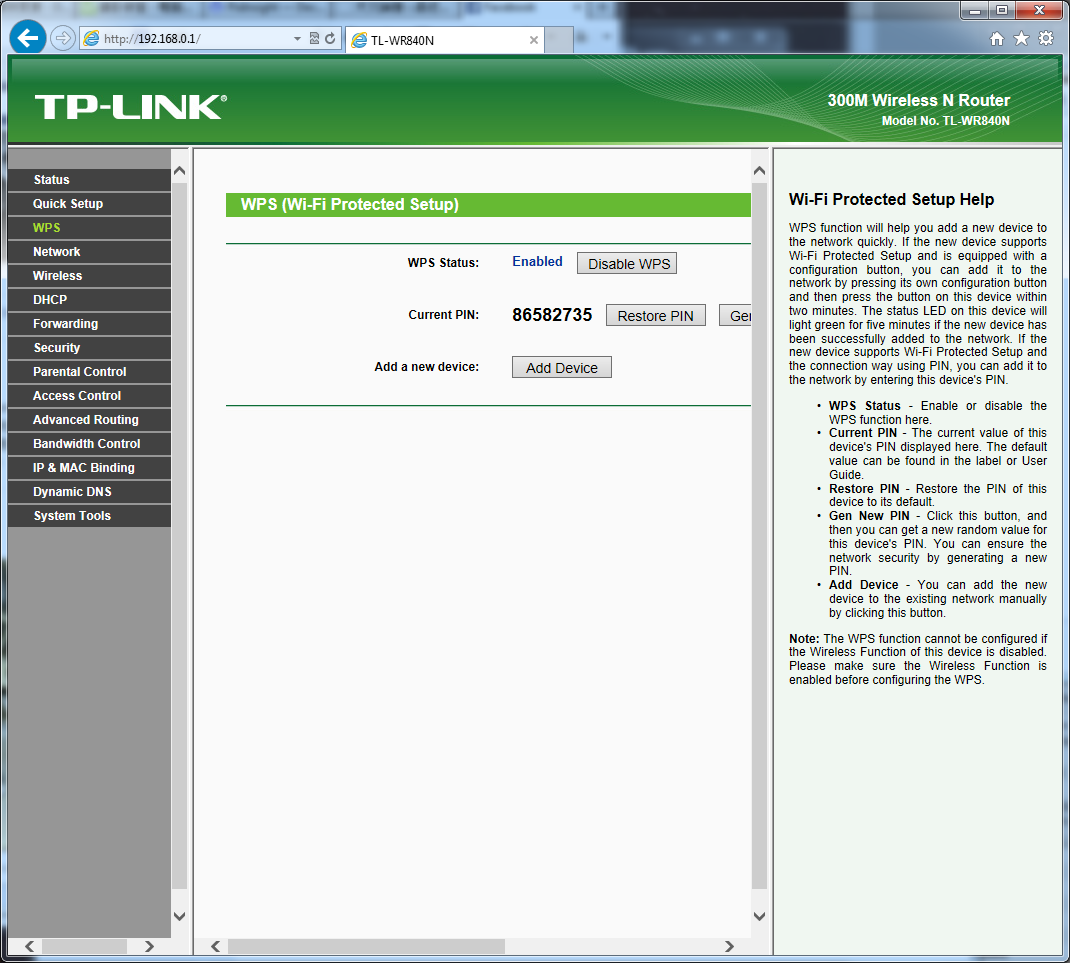This screenshot has width=1070, height=963.
Task: Click the browser Forward arrow button
Action: point(62,39)
